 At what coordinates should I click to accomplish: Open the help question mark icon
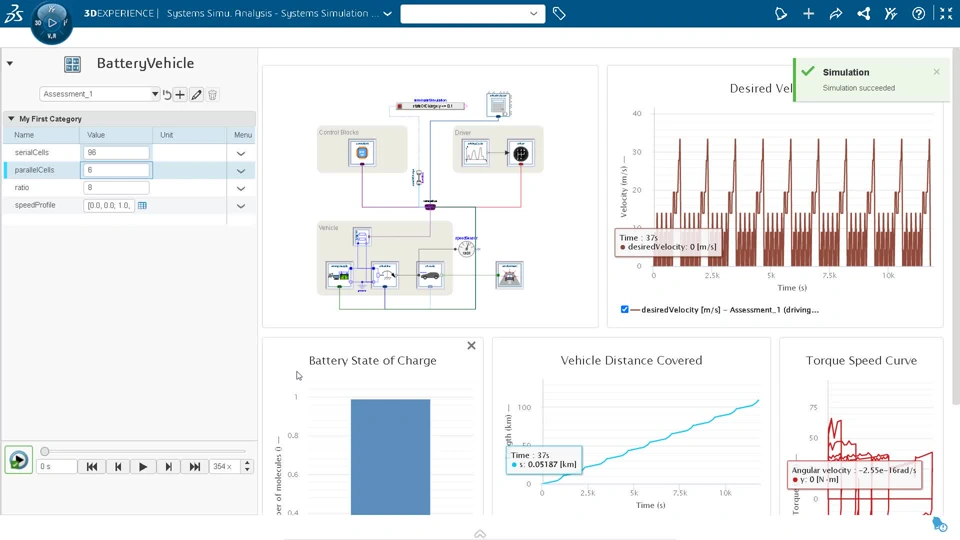(x=918, y=13)
